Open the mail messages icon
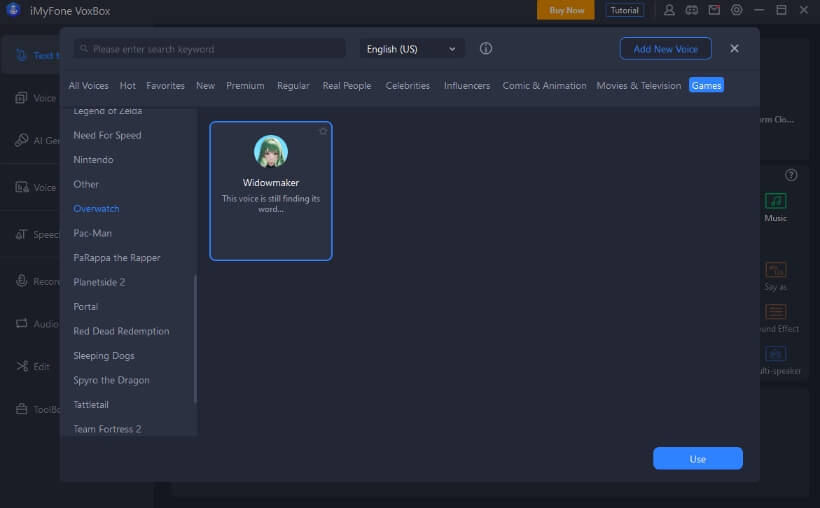820x508 pixels. point(714,10)
